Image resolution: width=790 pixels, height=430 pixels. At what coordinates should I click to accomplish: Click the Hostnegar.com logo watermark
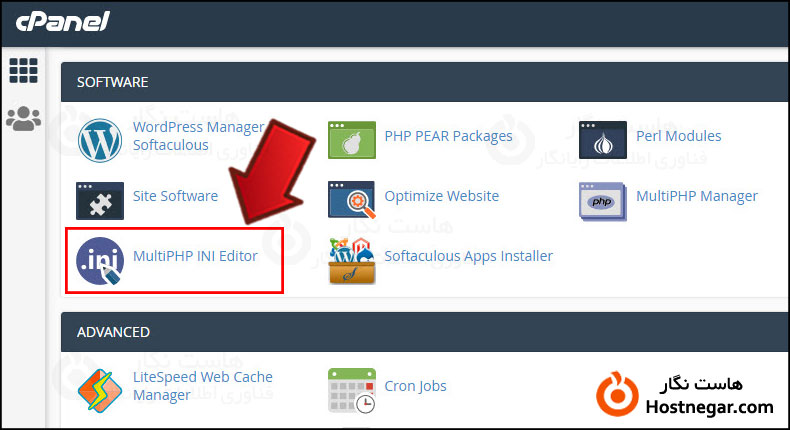click(690, 396)
